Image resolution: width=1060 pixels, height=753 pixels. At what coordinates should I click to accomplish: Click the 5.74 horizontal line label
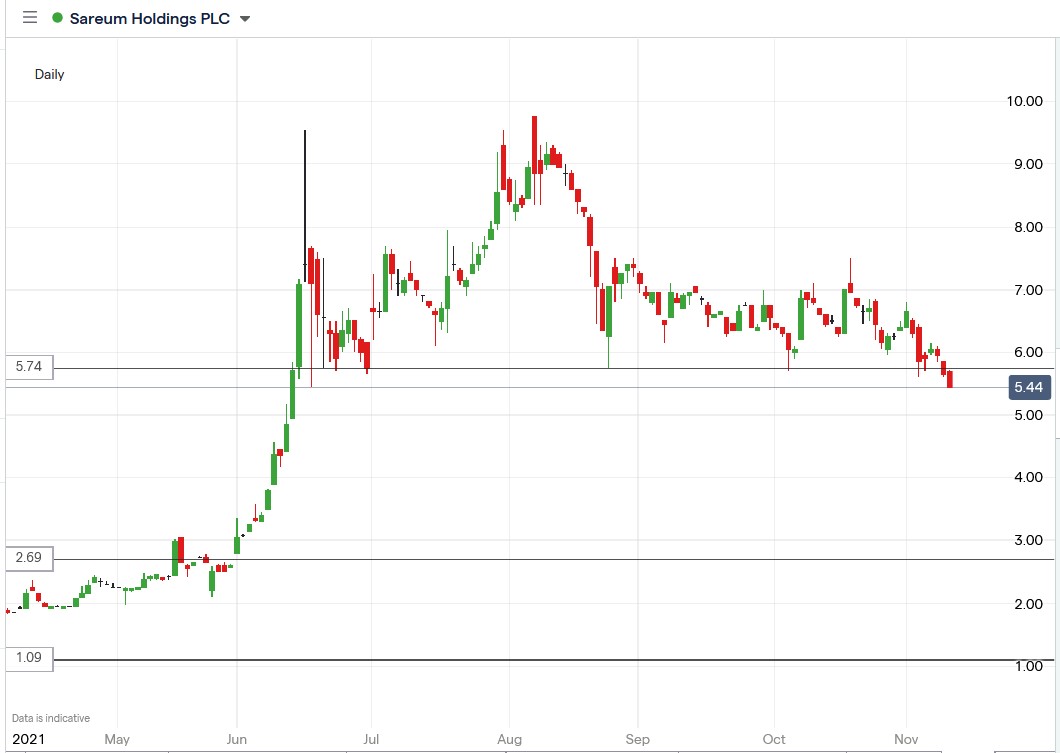click(29, 366)
